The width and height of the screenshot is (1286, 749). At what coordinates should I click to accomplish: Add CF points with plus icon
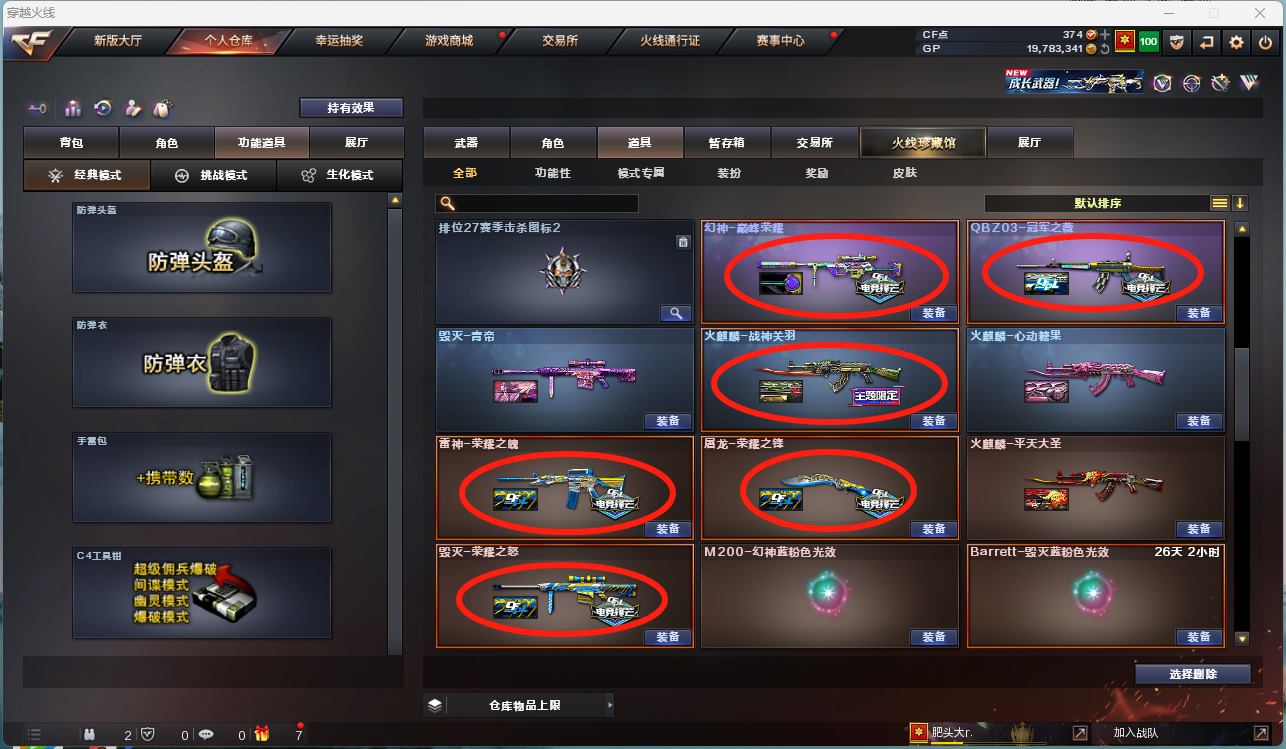pyautogui.click(x=1105, y=35)
